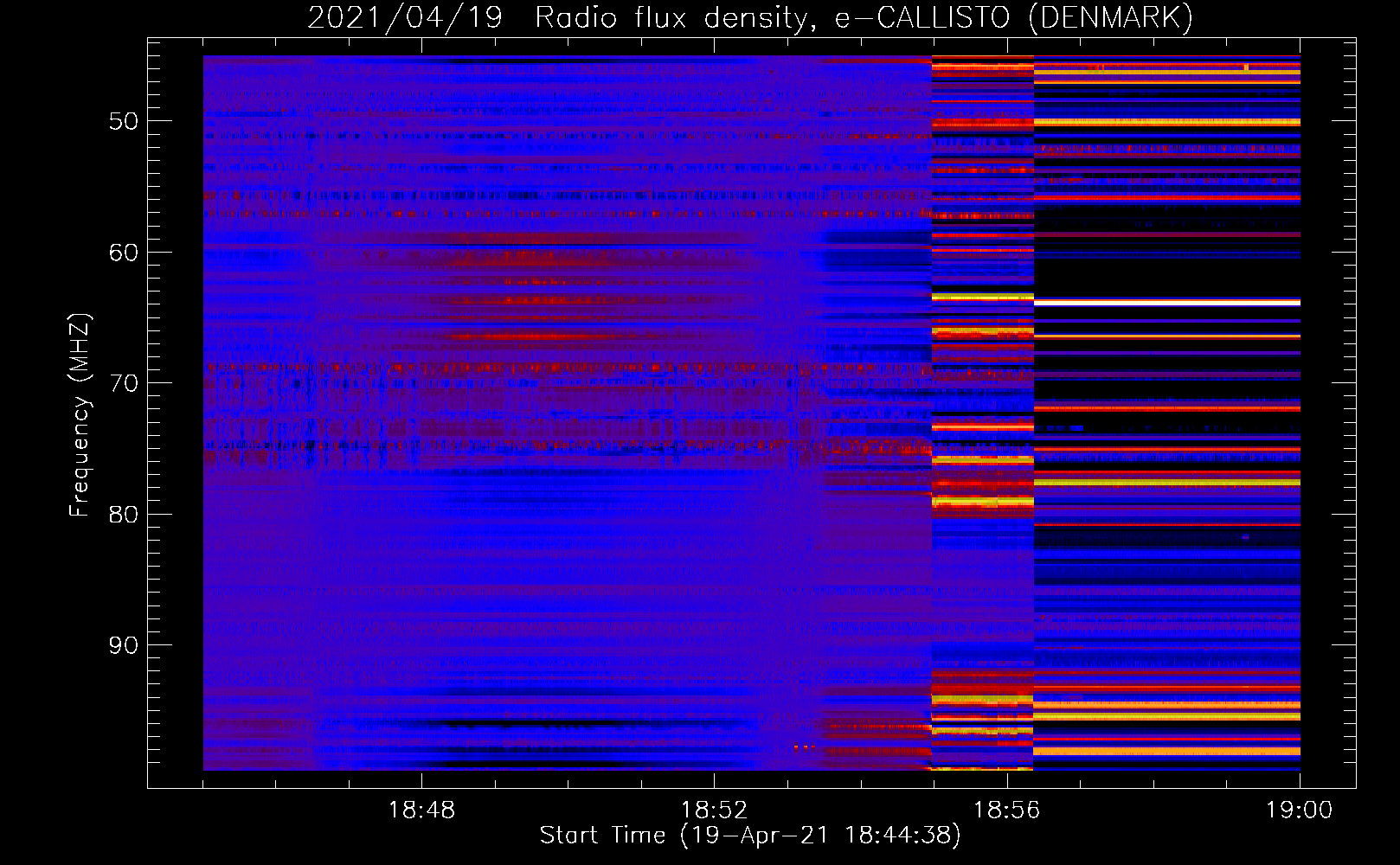Click the 'Frequency (MHZ)' axis label
Image resolution: width=1400 pixels, height=865 pixels.
click(x=80, y=415)
